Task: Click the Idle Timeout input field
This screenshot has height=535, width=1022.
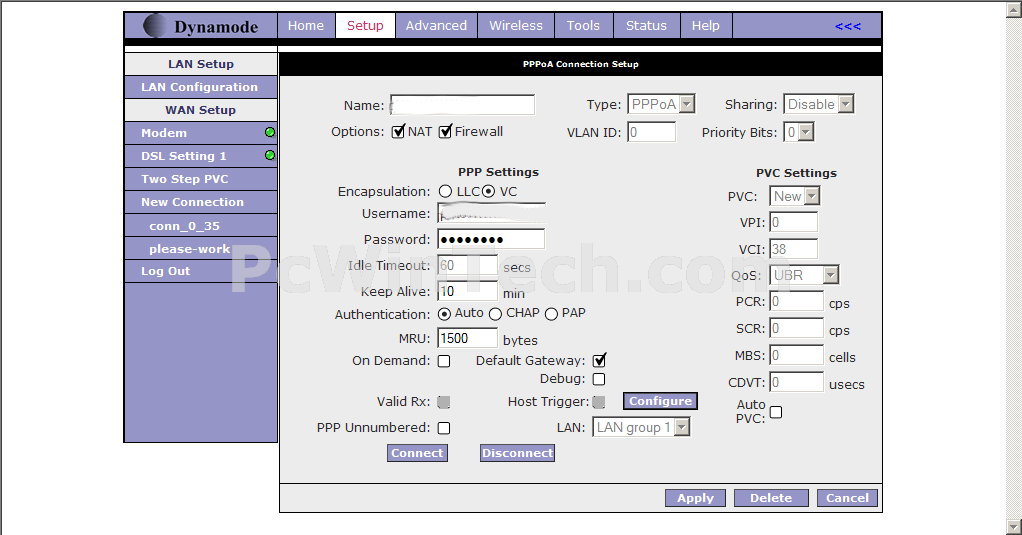Action: click(x=467, y=265)
